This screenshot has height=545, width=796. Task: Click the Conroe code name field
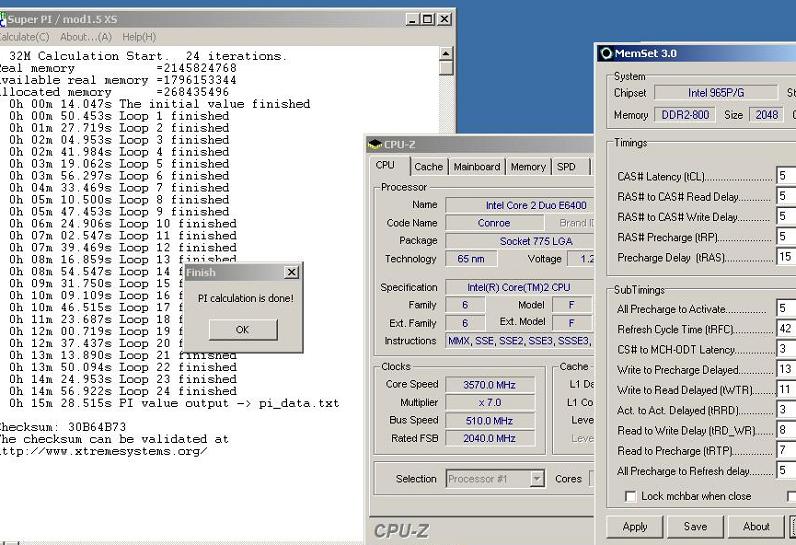[x=493, y=223]
